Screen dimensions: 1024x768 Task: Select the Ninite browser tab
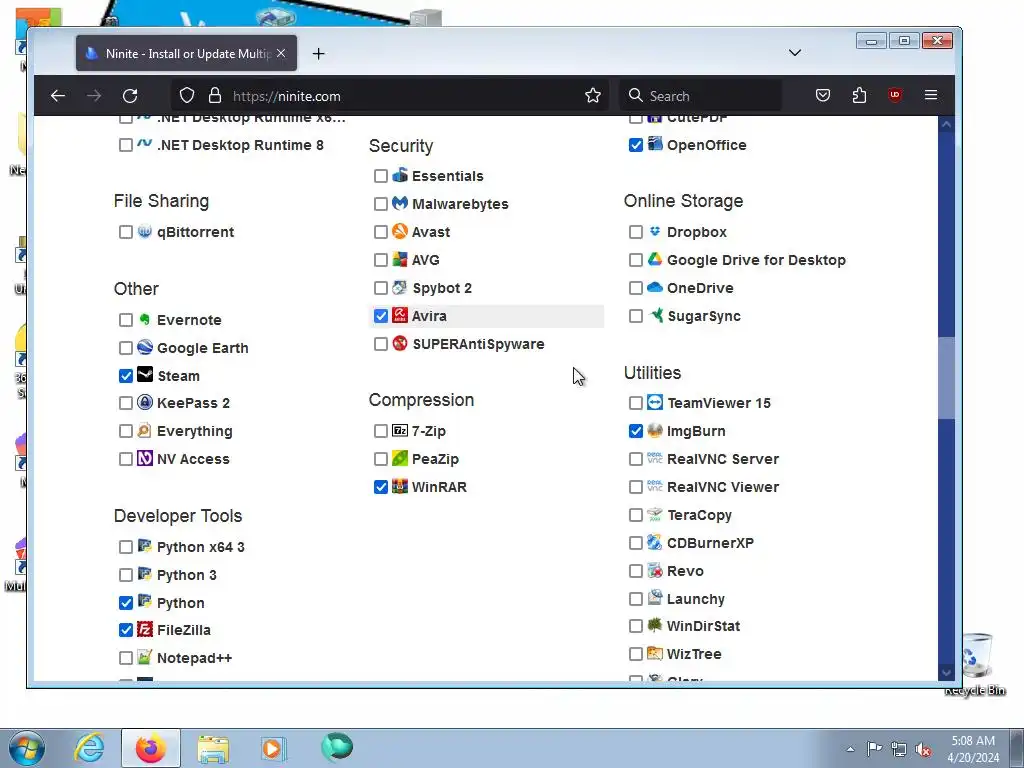coord(186,54)
